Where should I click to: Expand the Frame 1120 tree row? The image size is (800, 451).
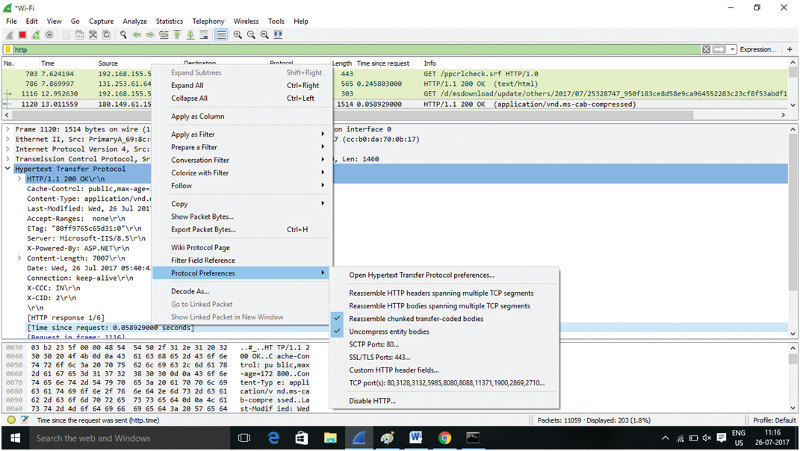(9, 130)
